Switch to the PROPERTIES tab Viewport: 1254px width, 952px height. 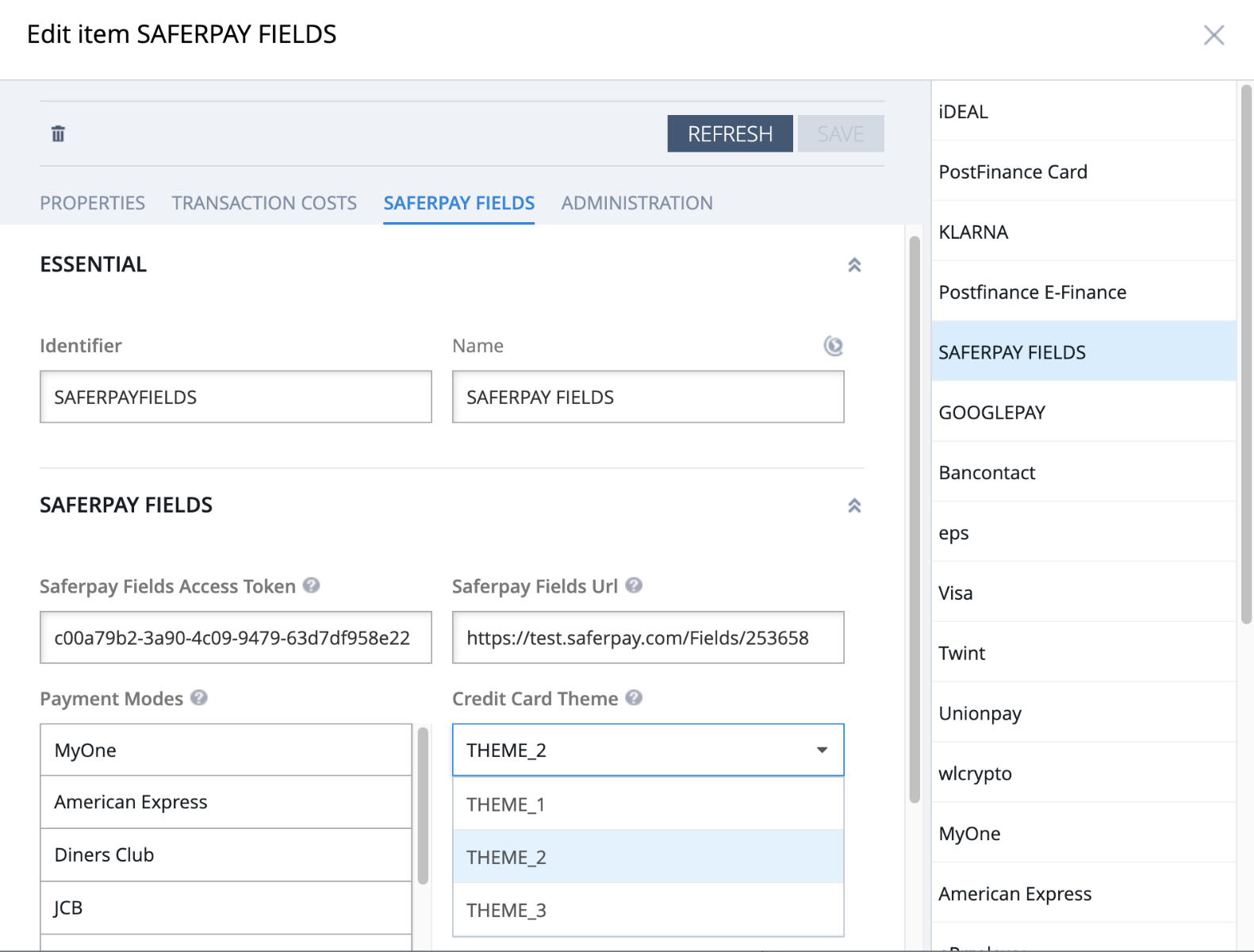tap(92, 203)
